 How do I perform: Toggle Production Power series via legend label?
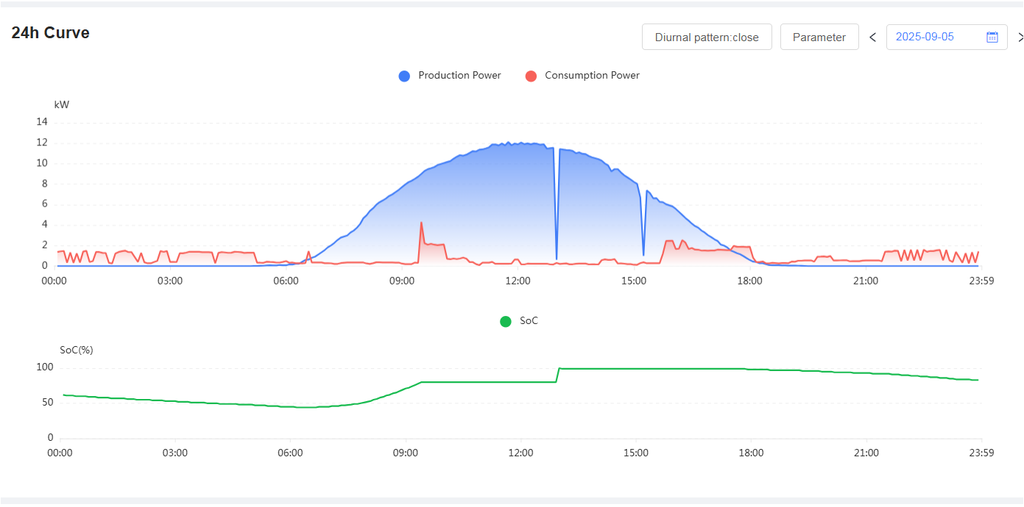point(459,76)
